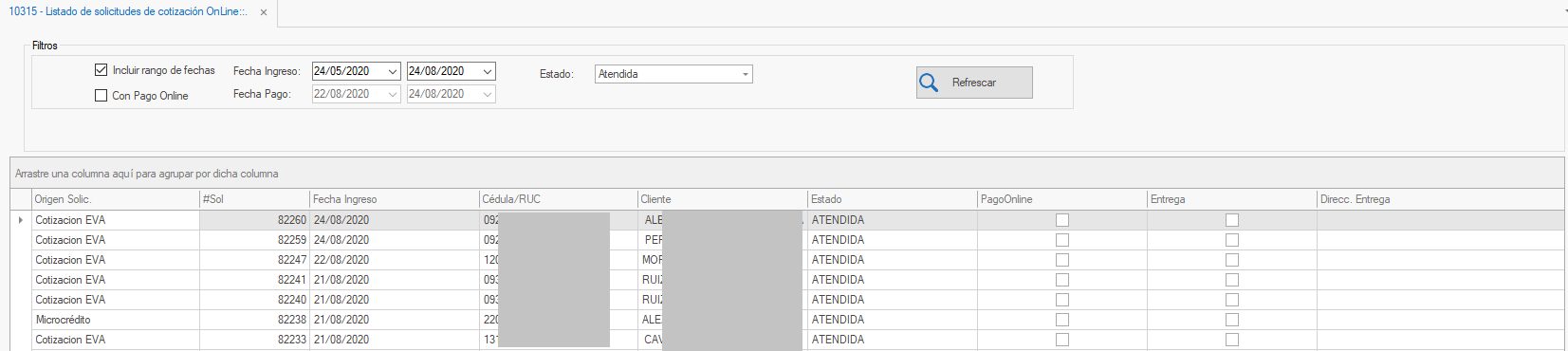Screen dimensions: 1568x351
Task: Expand the Estado dropdown showing Atendida
Action: click(745, 74)
